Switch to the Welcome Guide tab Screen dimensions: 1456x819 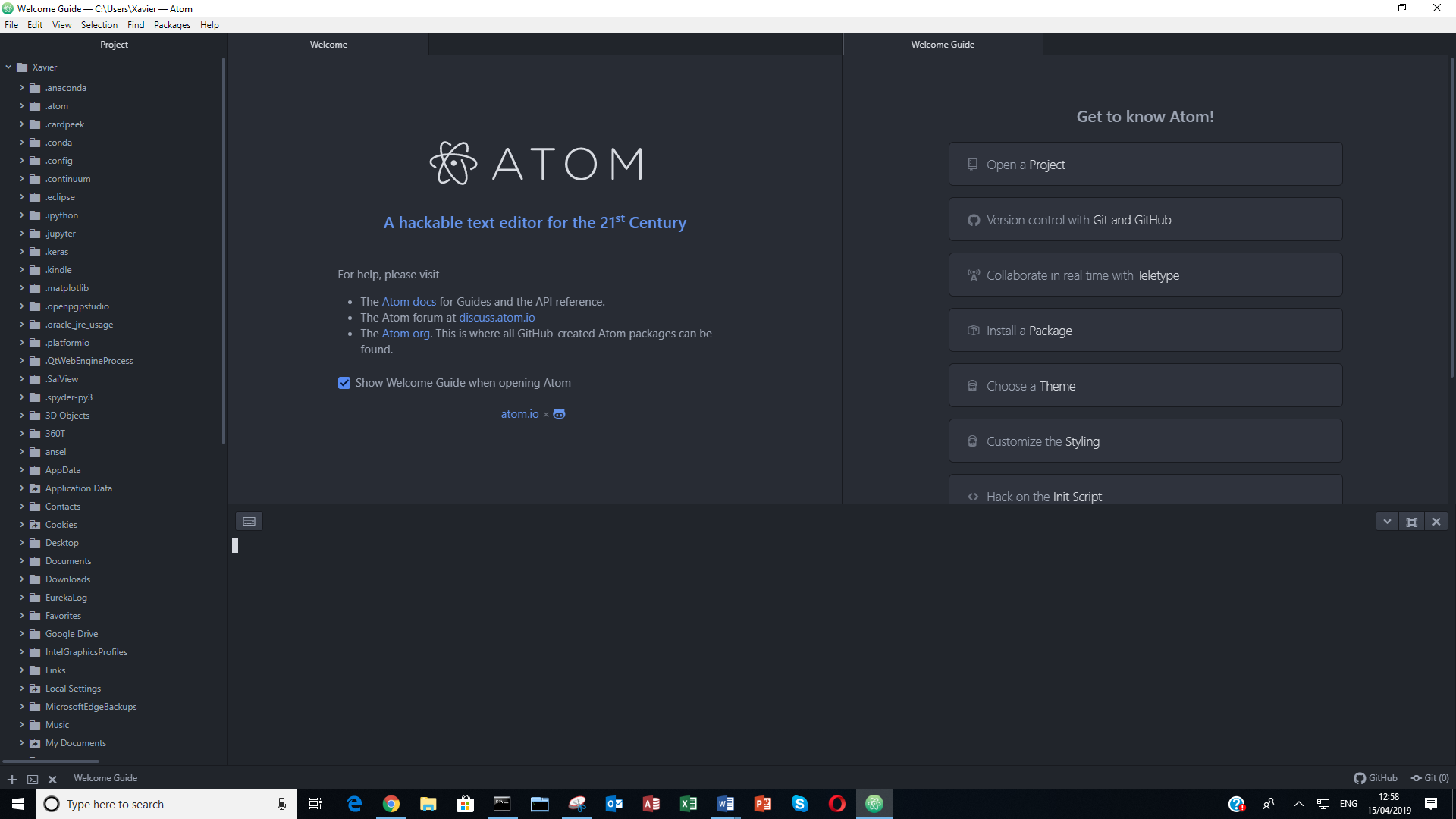[x=943, y=44]
